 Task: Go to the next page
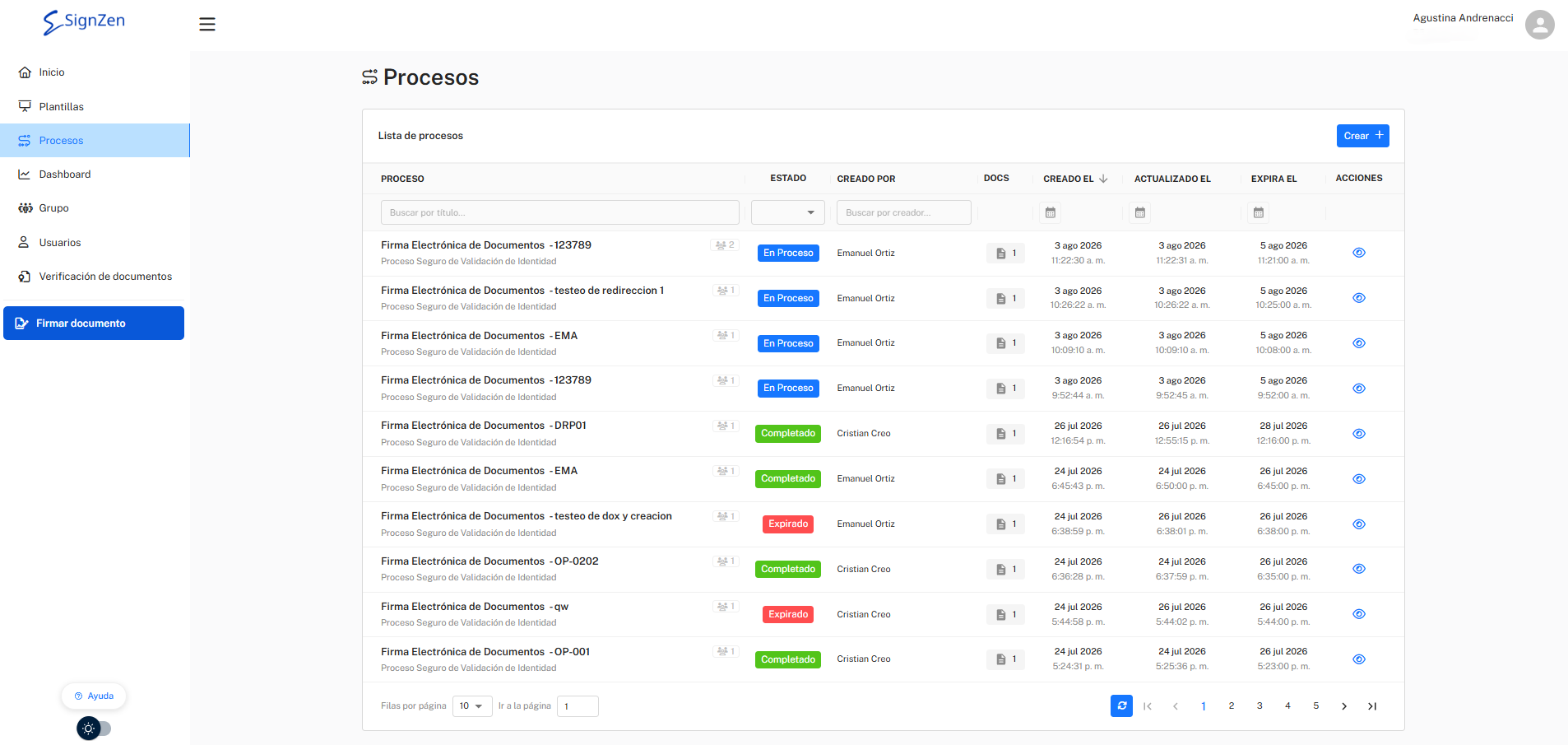[1344, 706]
